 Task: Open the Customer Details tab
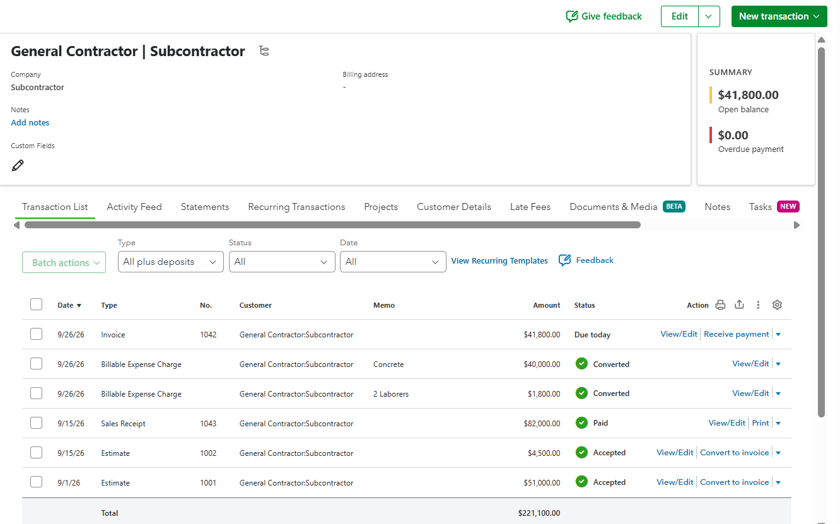click(x=454, y=207)
